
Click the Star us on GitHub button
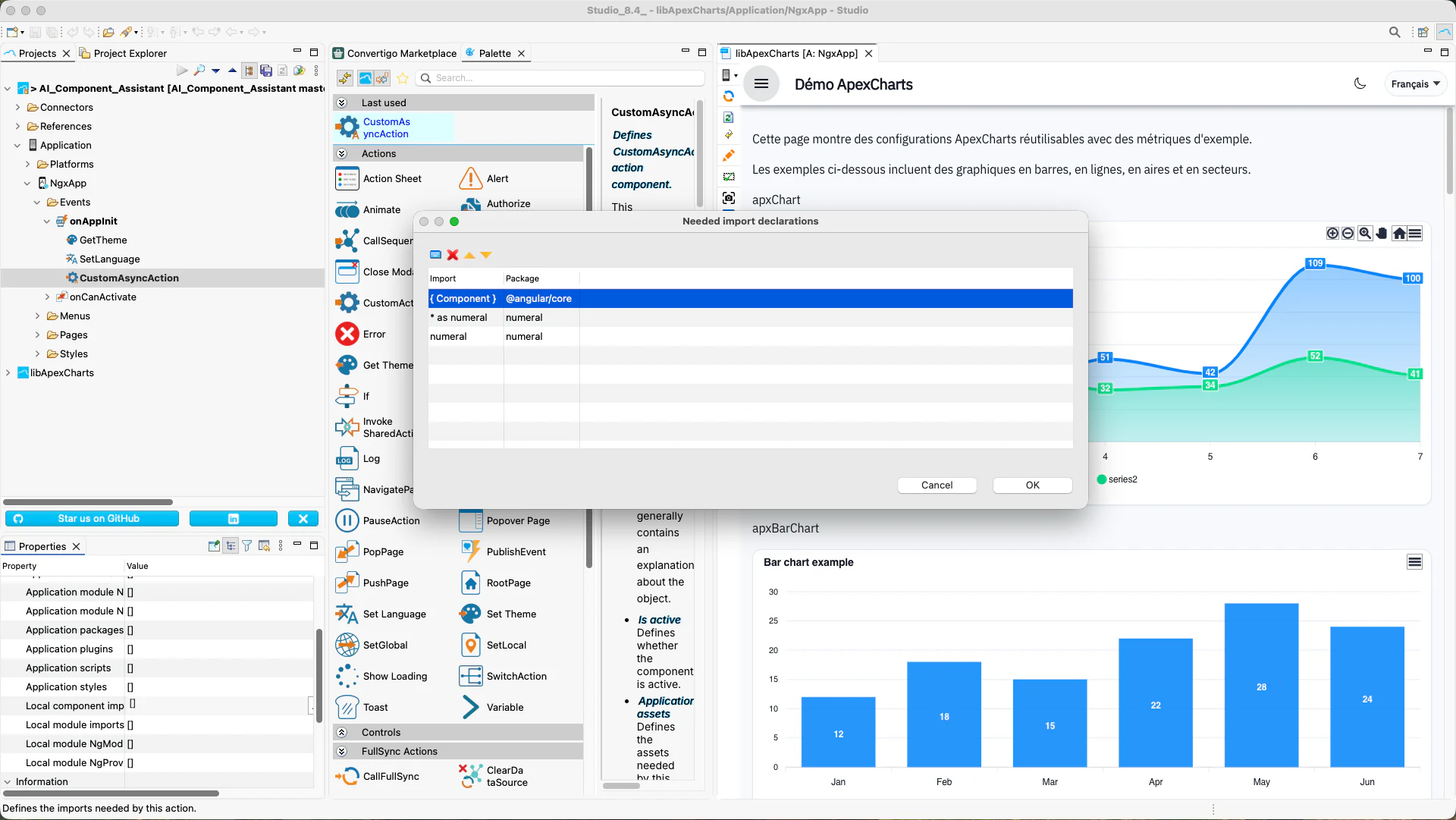pos(92,519)
